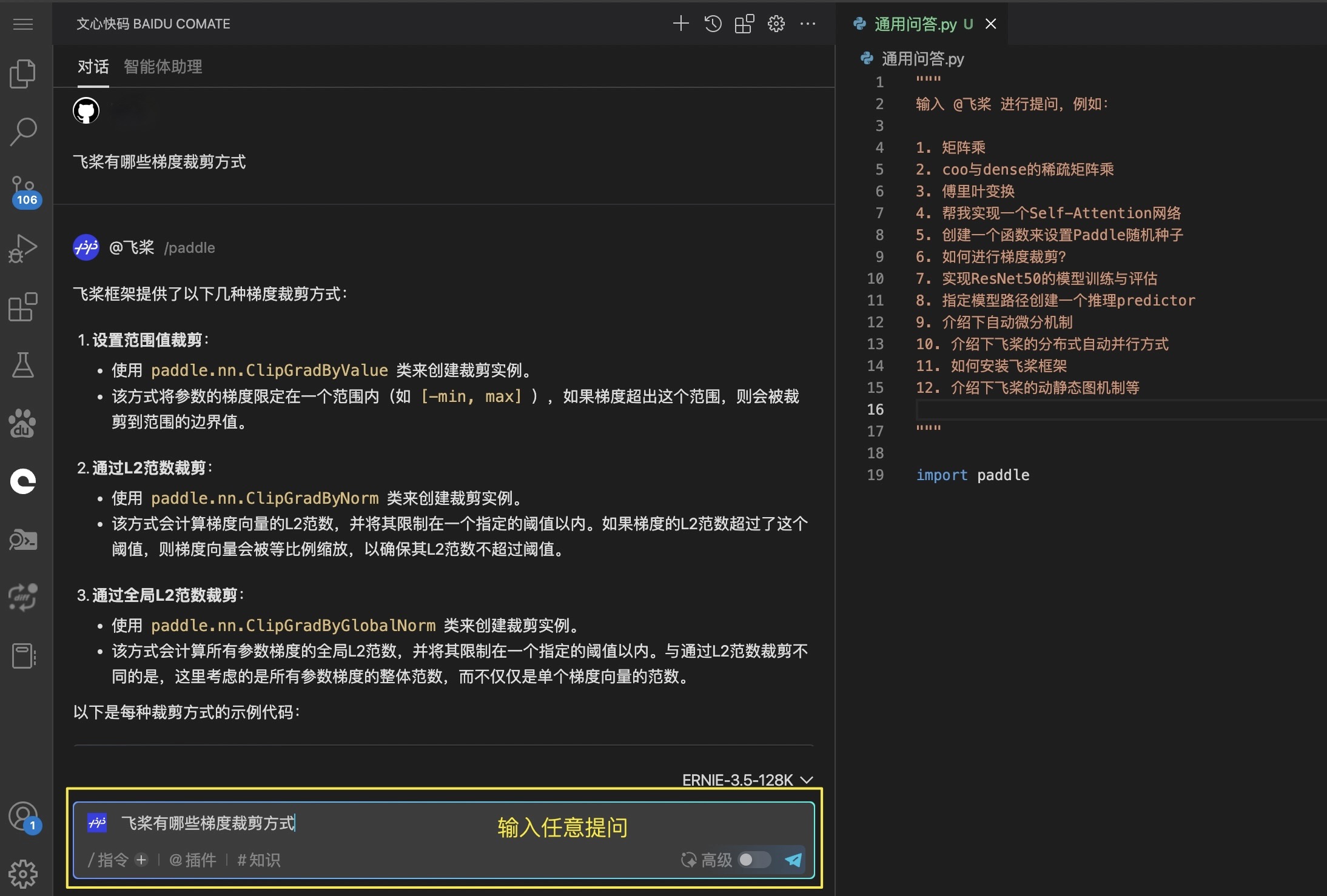Viewport: 1327px width, 896px height.
Task: Click the plus next to /指令
Action: click(141, 860)
